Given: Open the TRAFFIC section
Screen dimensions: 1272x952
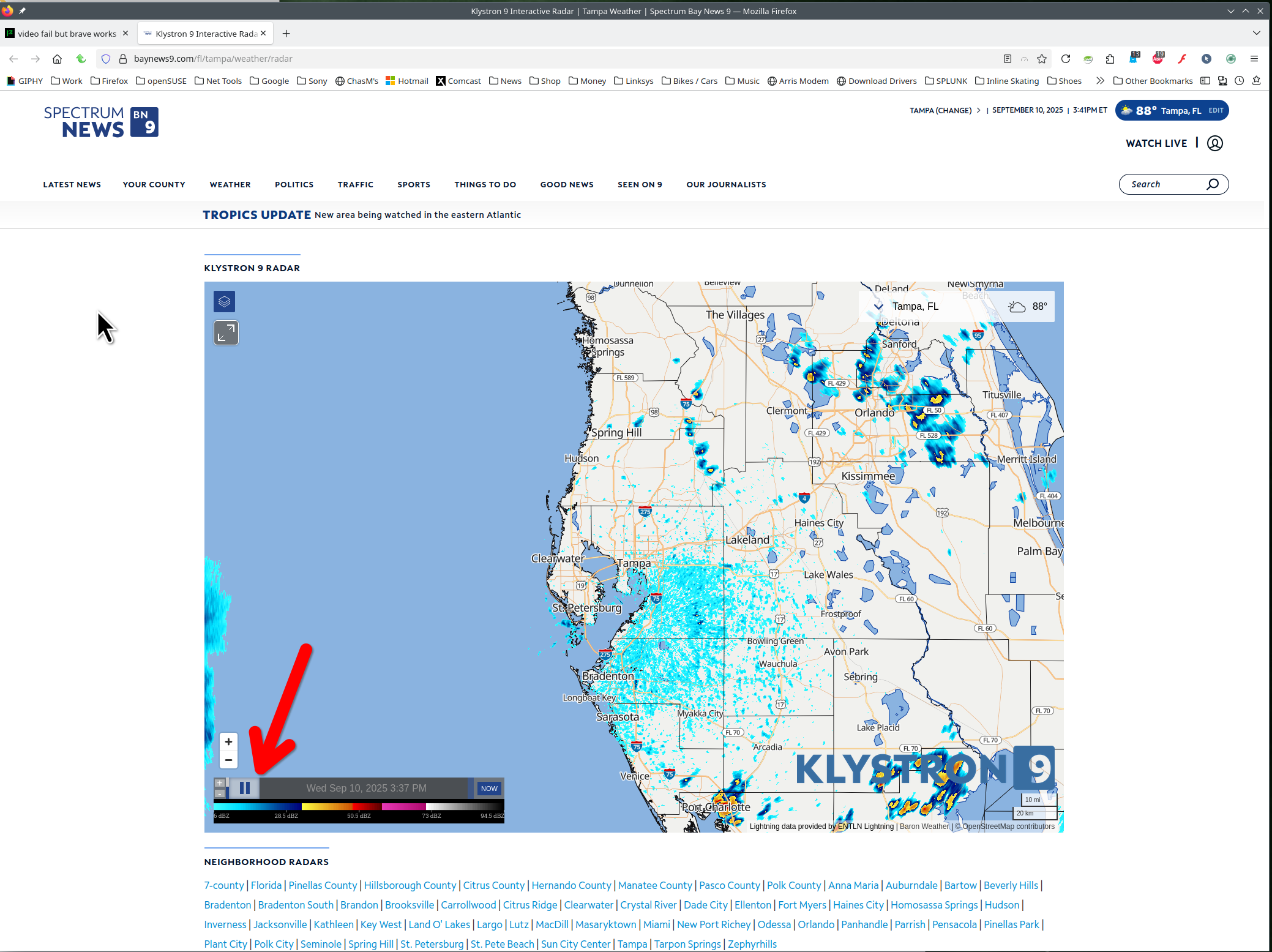Looking at the screenshot, I should pyautogui.click(x=356, y=184).
